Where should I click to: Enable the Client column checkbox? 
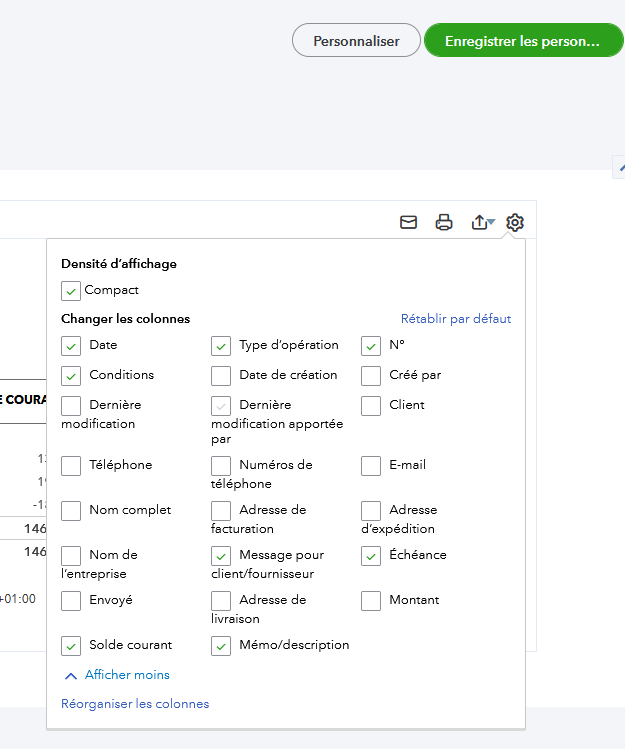(x=371, y=406)
